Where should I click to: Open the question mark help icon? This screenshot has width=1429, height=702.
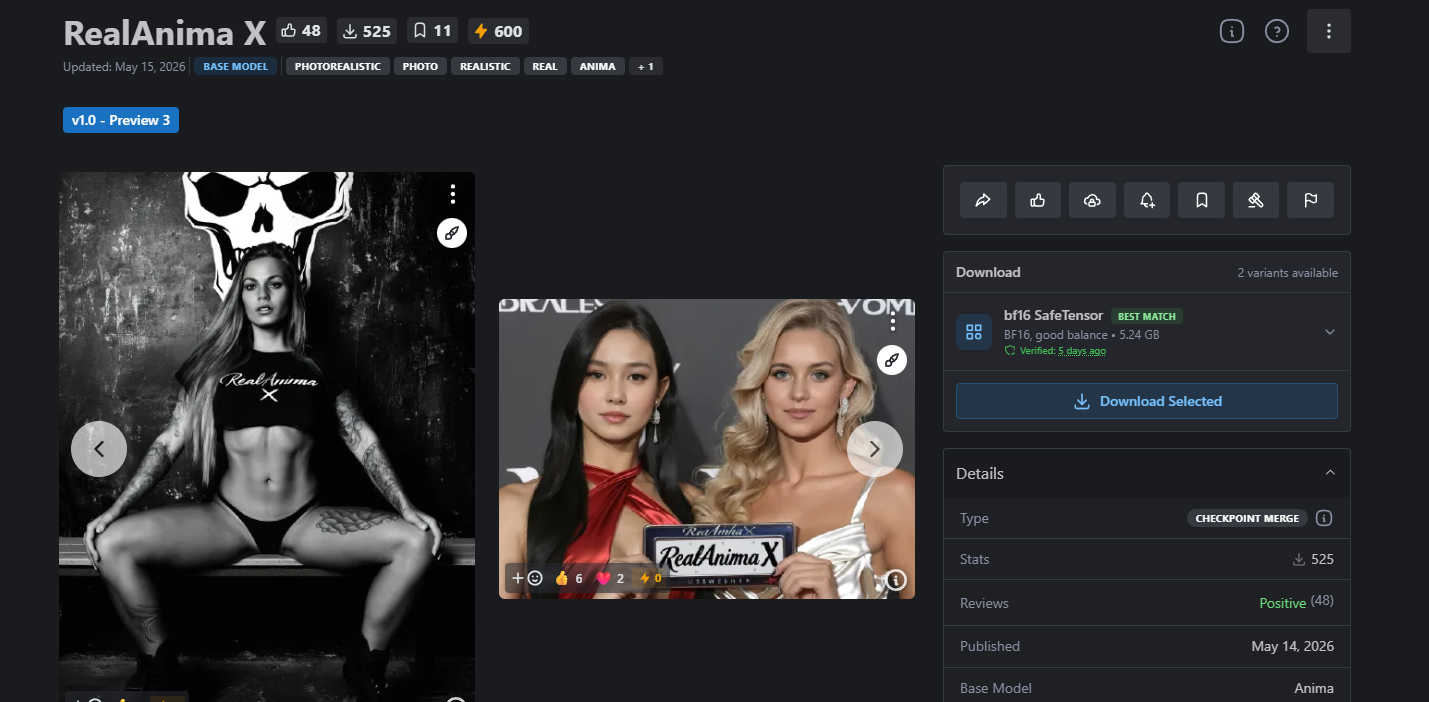[1277, 31]
